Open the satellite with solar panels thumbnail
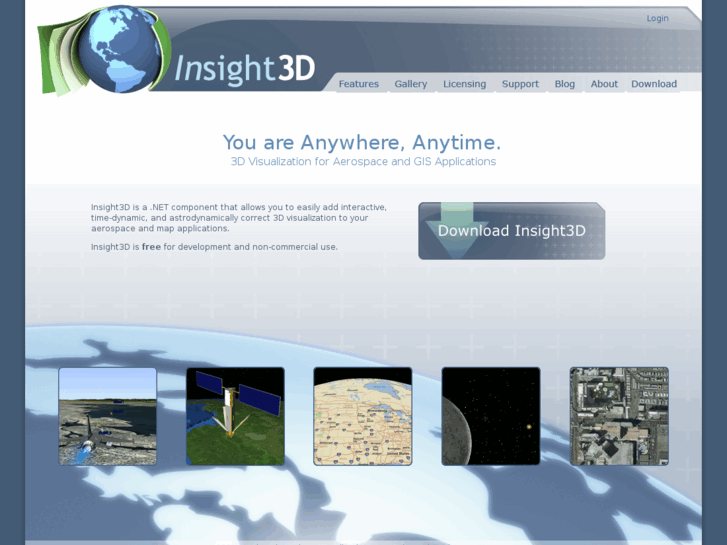This screenshot has height=545, width=727. tap(235, 416)
